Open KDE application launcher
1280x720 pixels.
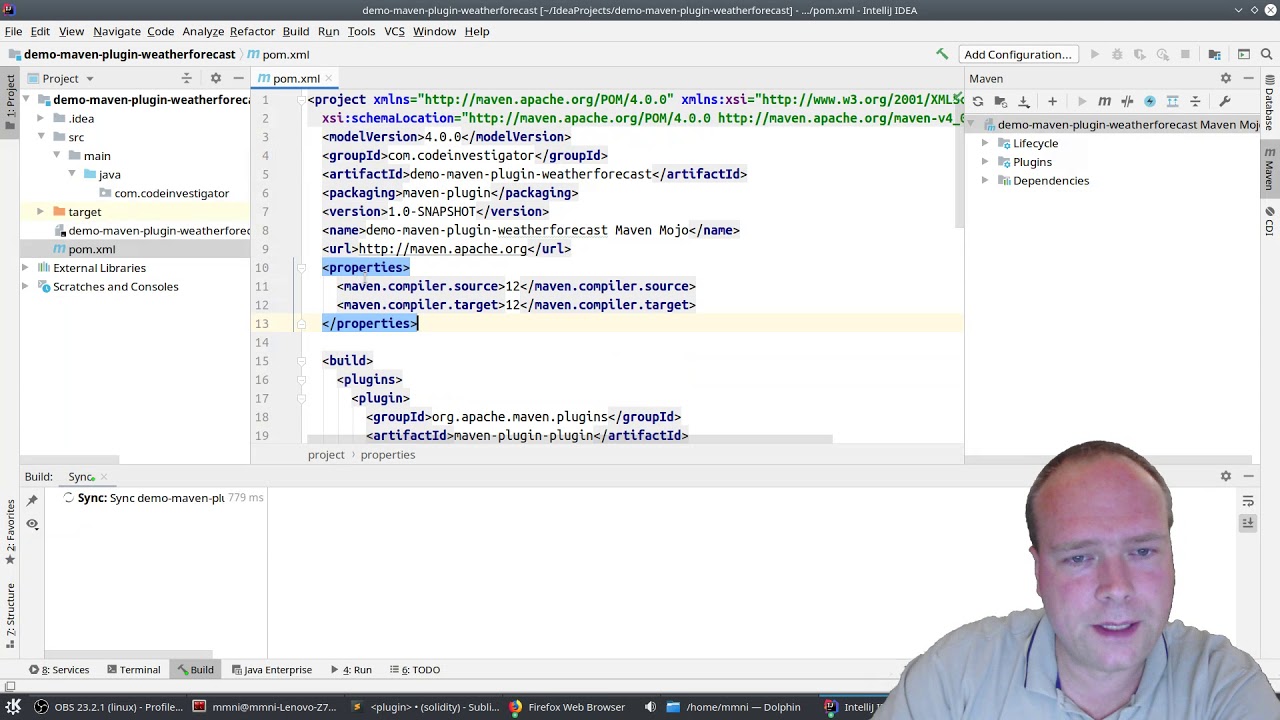click(13, 707)
